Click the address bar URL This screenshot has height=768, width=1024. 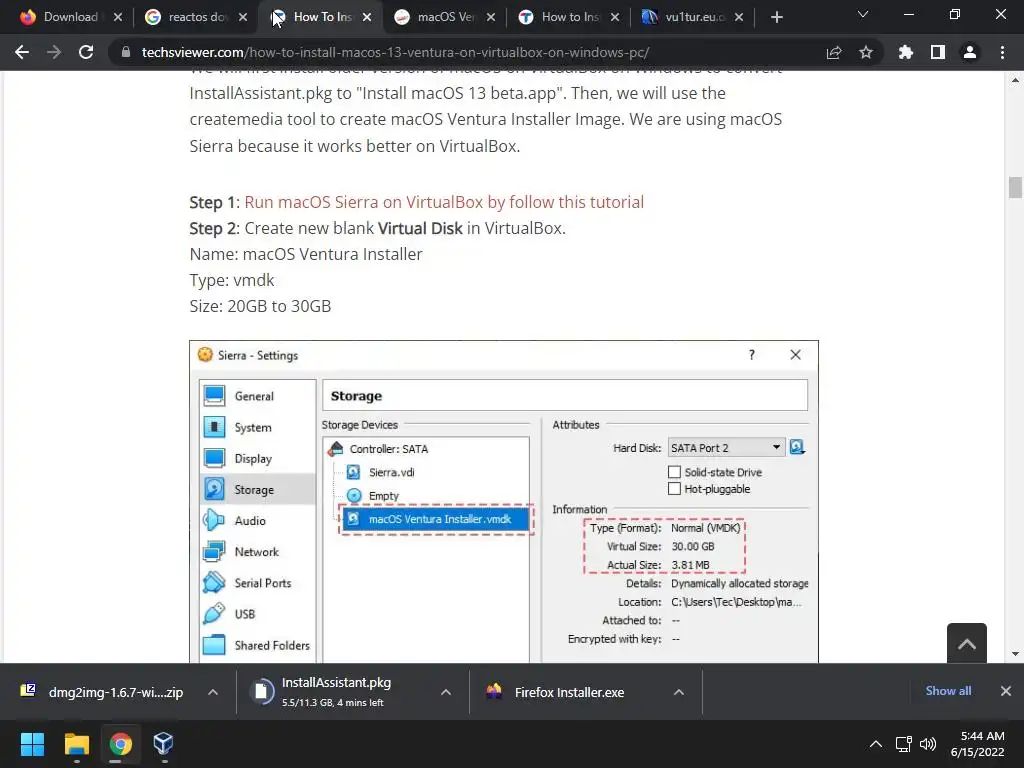pos(395,52)
